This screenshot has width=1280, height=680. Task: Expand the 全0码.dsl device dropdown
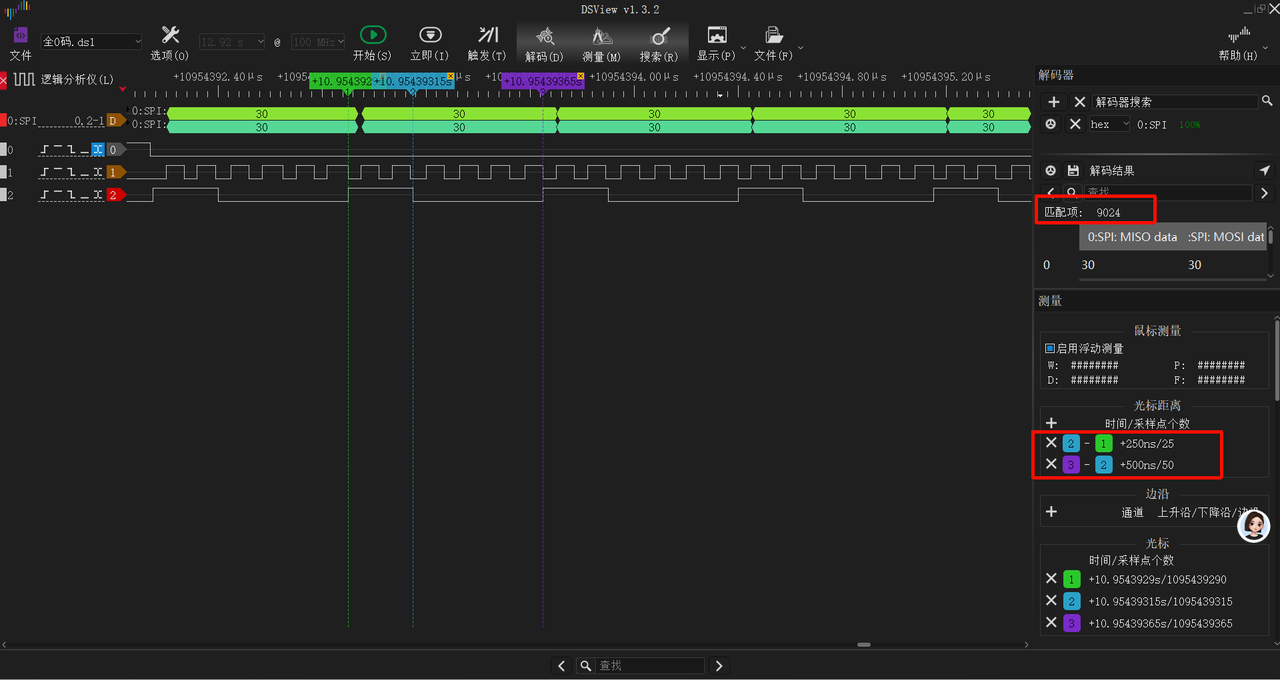click(91, 42)
